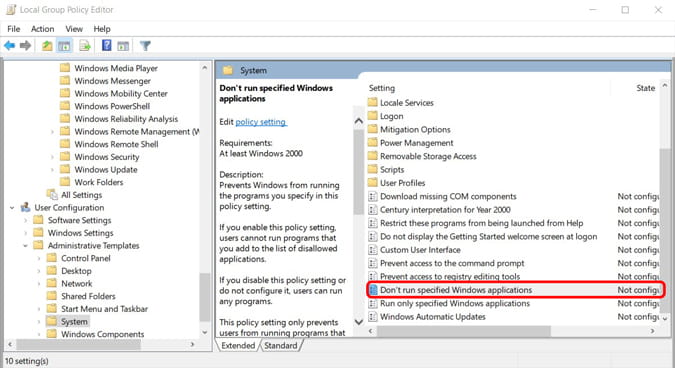Expand the Desktop tree node
Screen dimensions: 675x368
click(39, 271)
